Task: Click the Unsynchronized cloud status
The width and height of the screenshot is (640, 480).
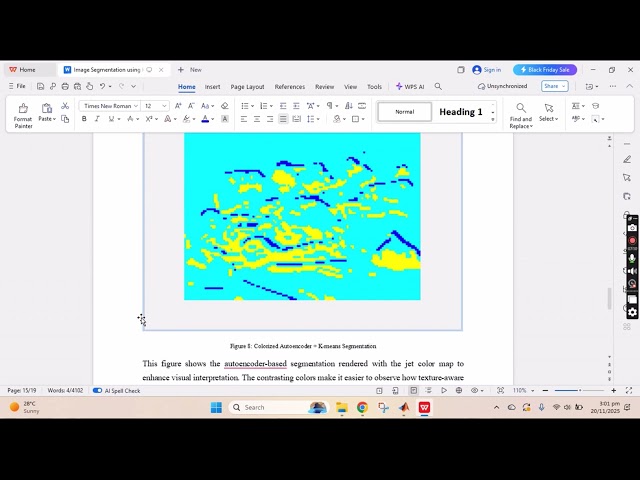Action: coord(502,86)
